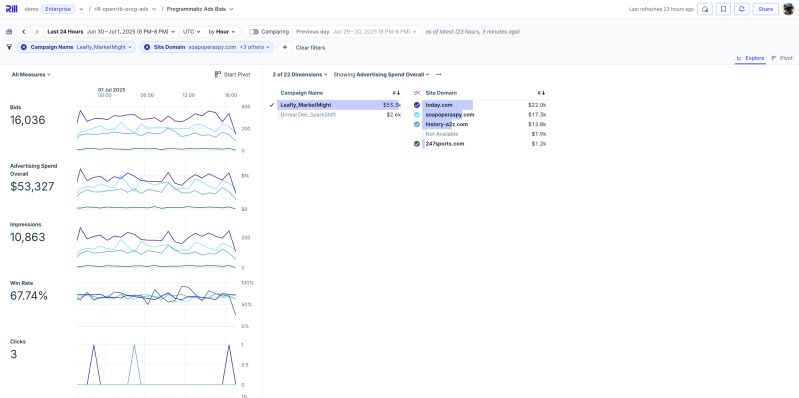Remove the Campaign Name filter
This screenshot has width=799, height=398.
click(23, 47)
